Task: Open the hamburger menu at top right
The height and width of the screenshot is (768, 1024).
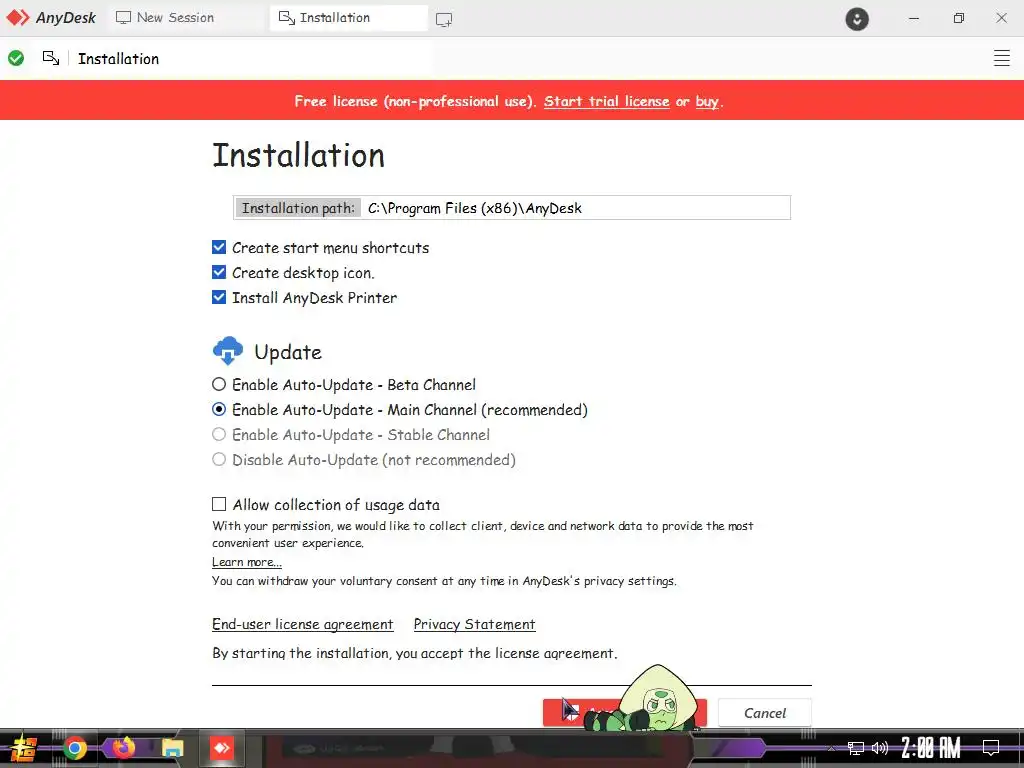Action: 1001,58
